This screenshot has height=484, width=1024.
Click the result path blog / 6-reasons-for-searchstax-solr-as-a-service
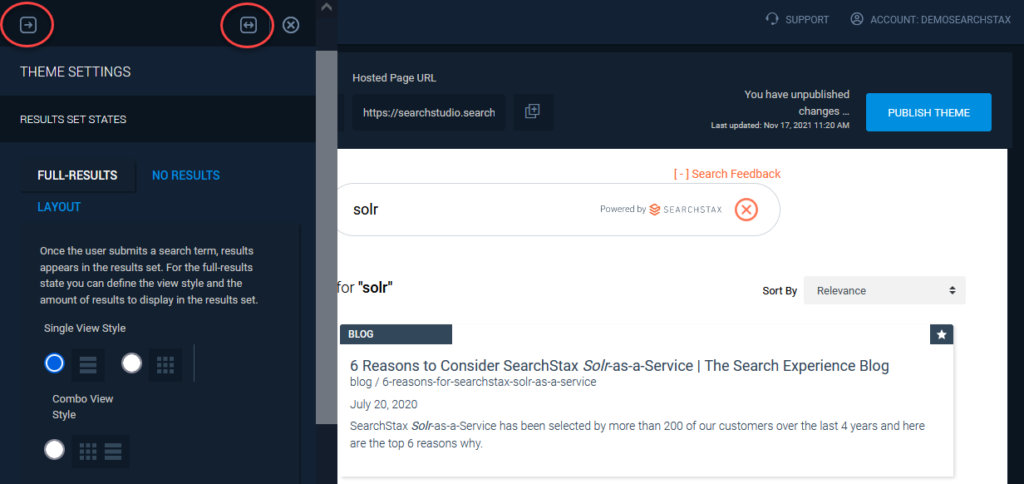click(473, 382)
